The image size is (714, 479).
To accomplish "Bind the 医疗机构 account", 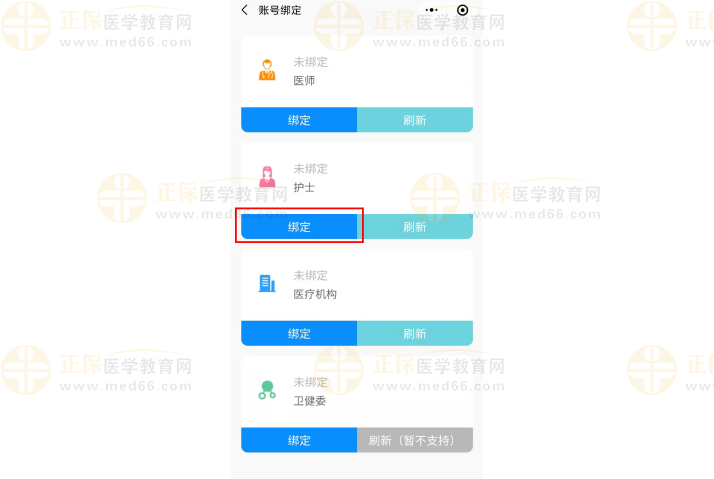I will [299, 333].
